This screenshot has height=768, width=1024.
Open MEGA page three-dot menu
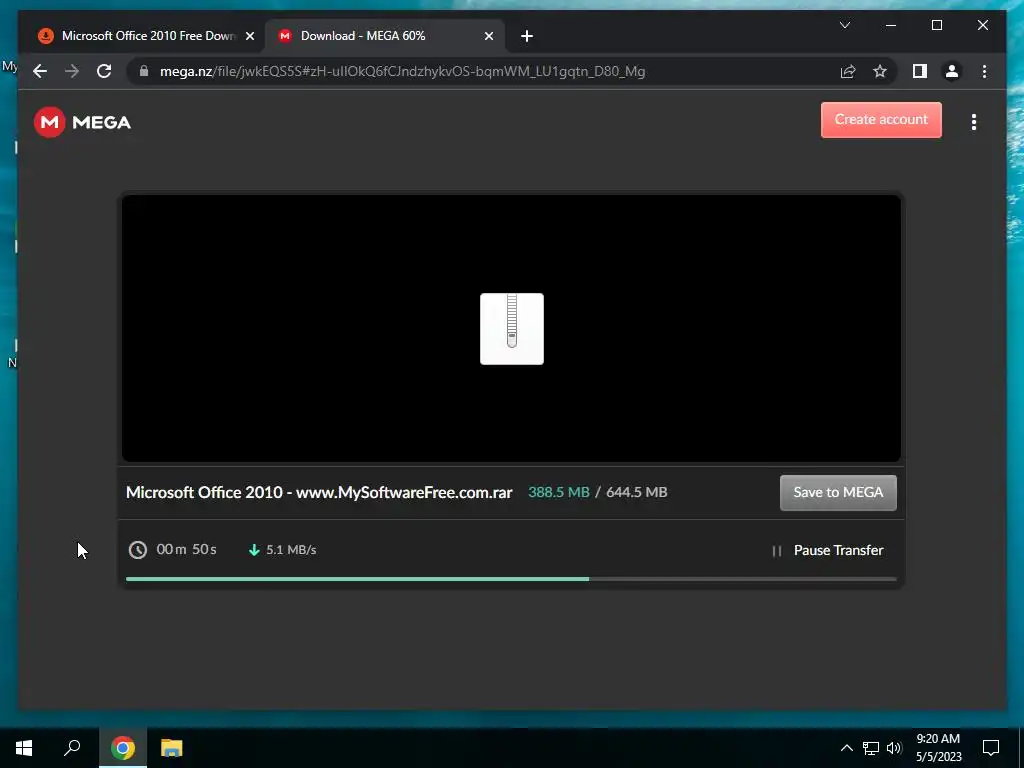[974, 122]
